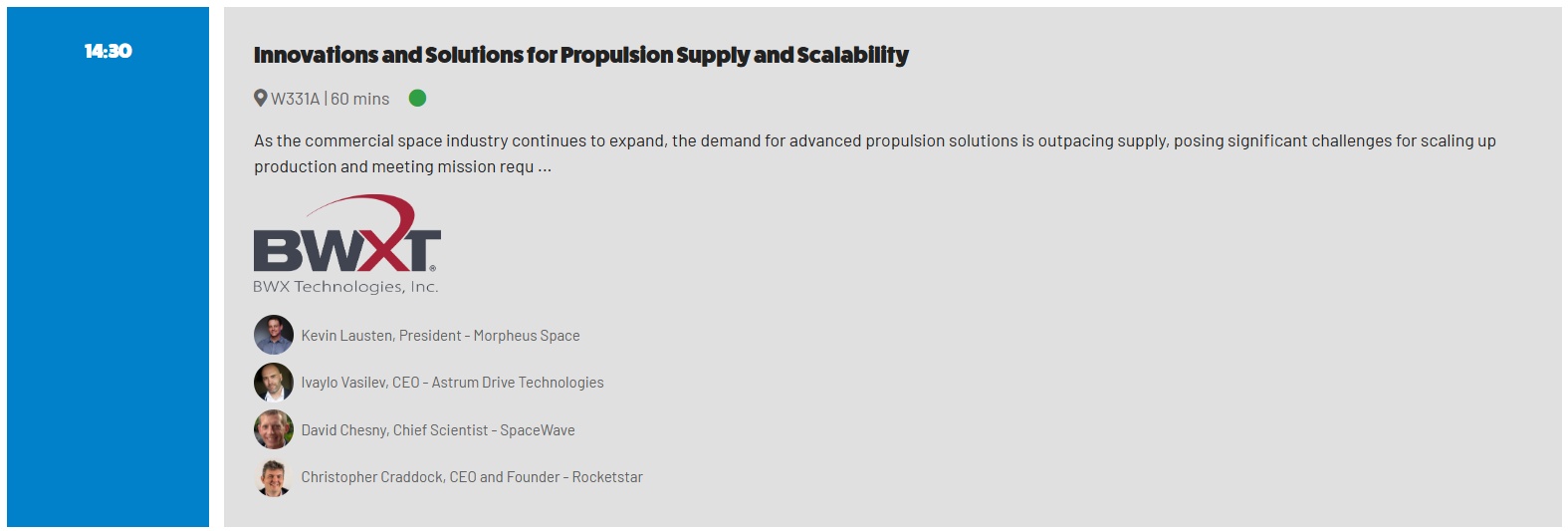Click Kevin Lausten's profile photo
Viewport: 1568px width, 531px height.
(x=274, y=335)
